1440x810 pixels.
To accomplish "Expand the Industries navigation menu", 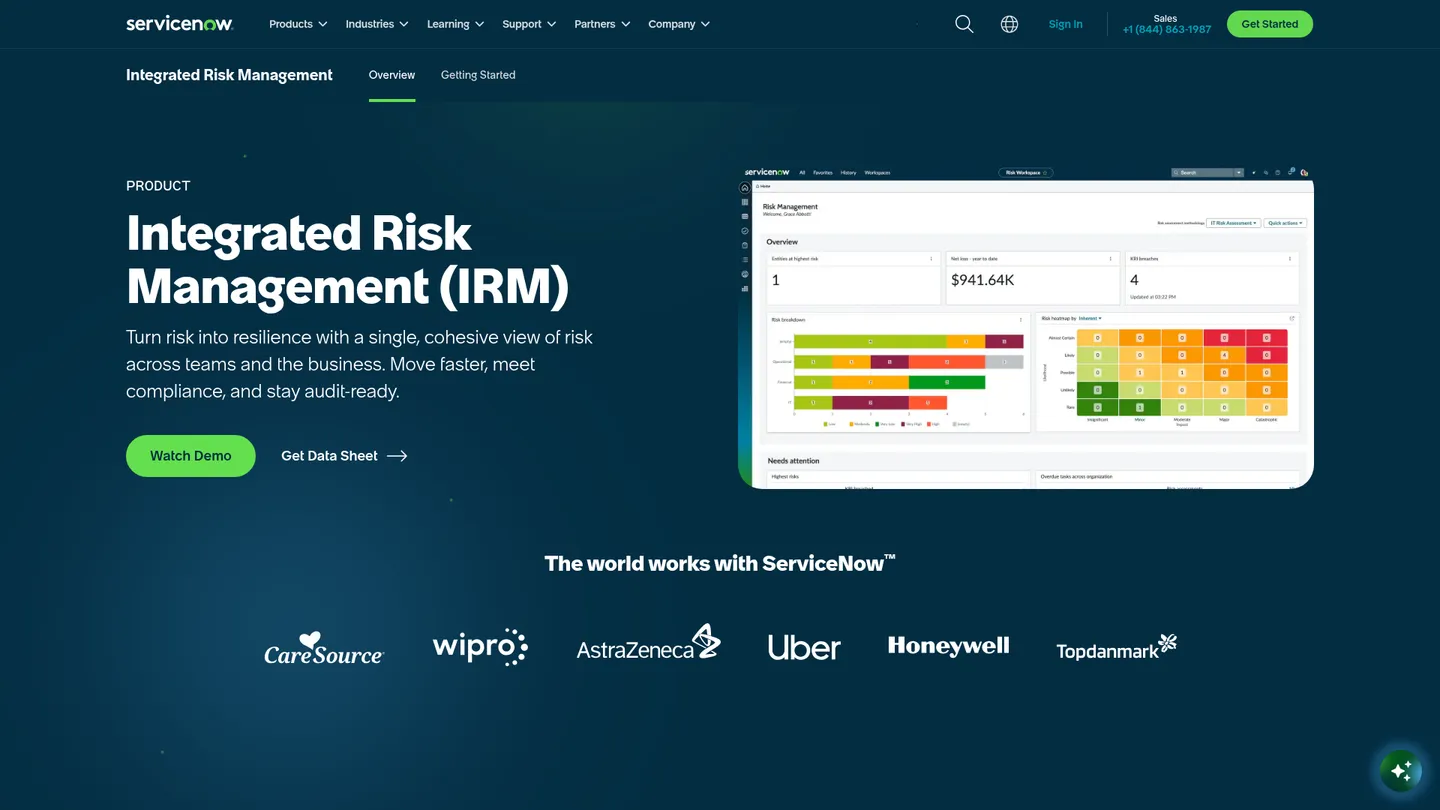I will click(377, 24).
